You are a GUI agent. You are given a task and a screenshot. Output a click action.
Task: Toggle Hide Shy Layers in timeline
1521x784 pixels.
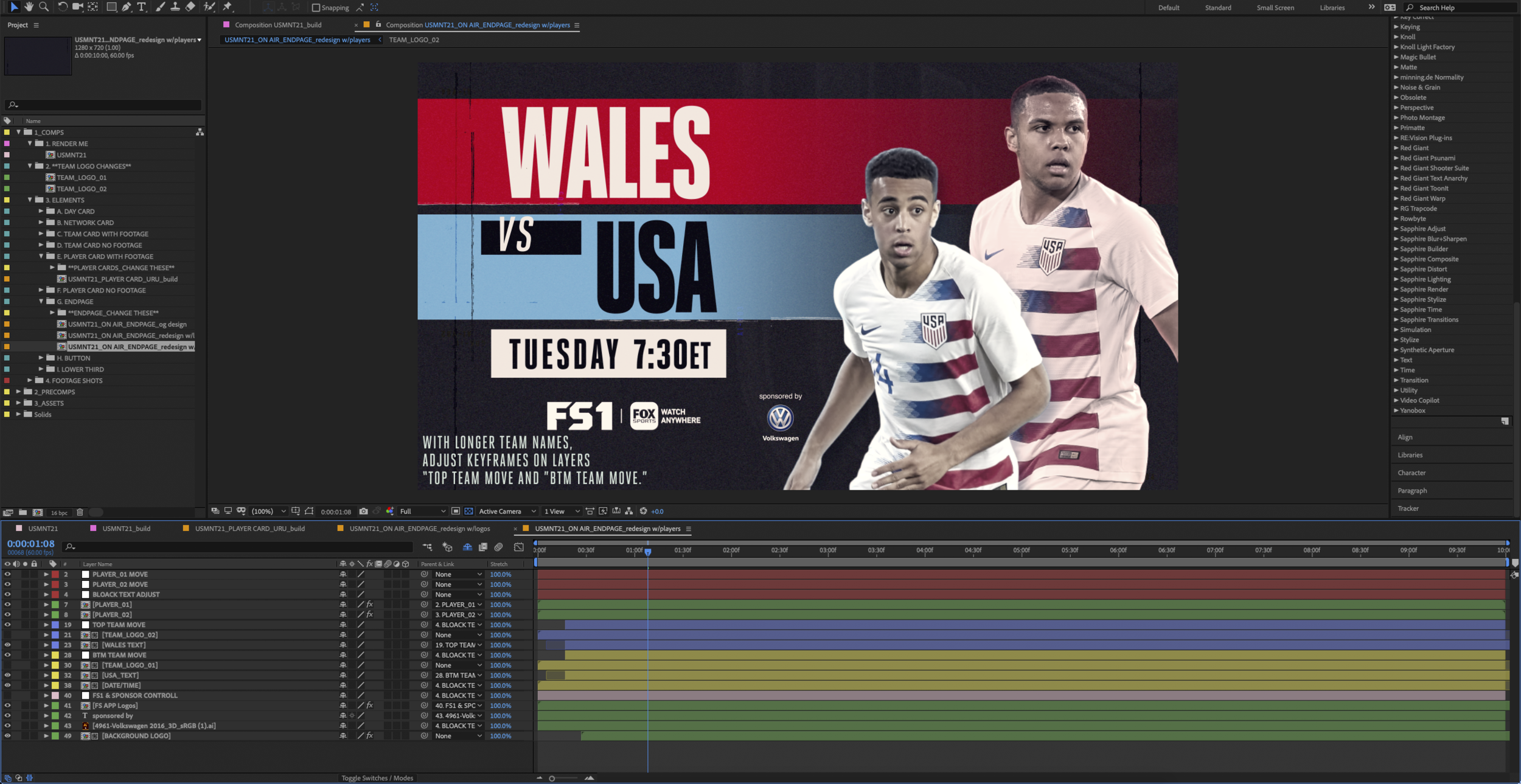467,547
